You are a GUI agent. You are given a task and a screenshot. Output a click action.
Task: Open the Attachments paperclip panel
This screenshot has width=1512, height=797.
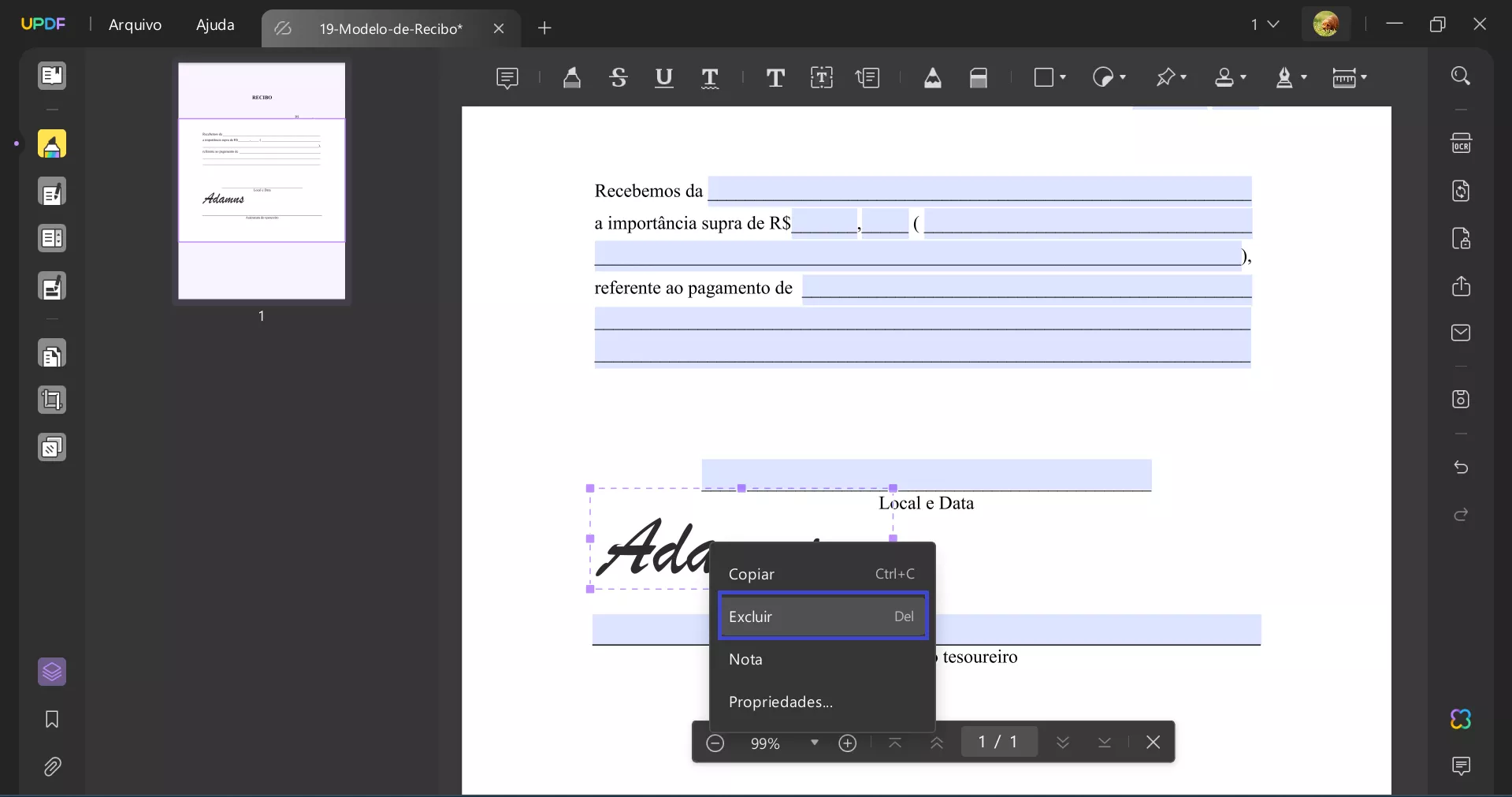(52, 766)
